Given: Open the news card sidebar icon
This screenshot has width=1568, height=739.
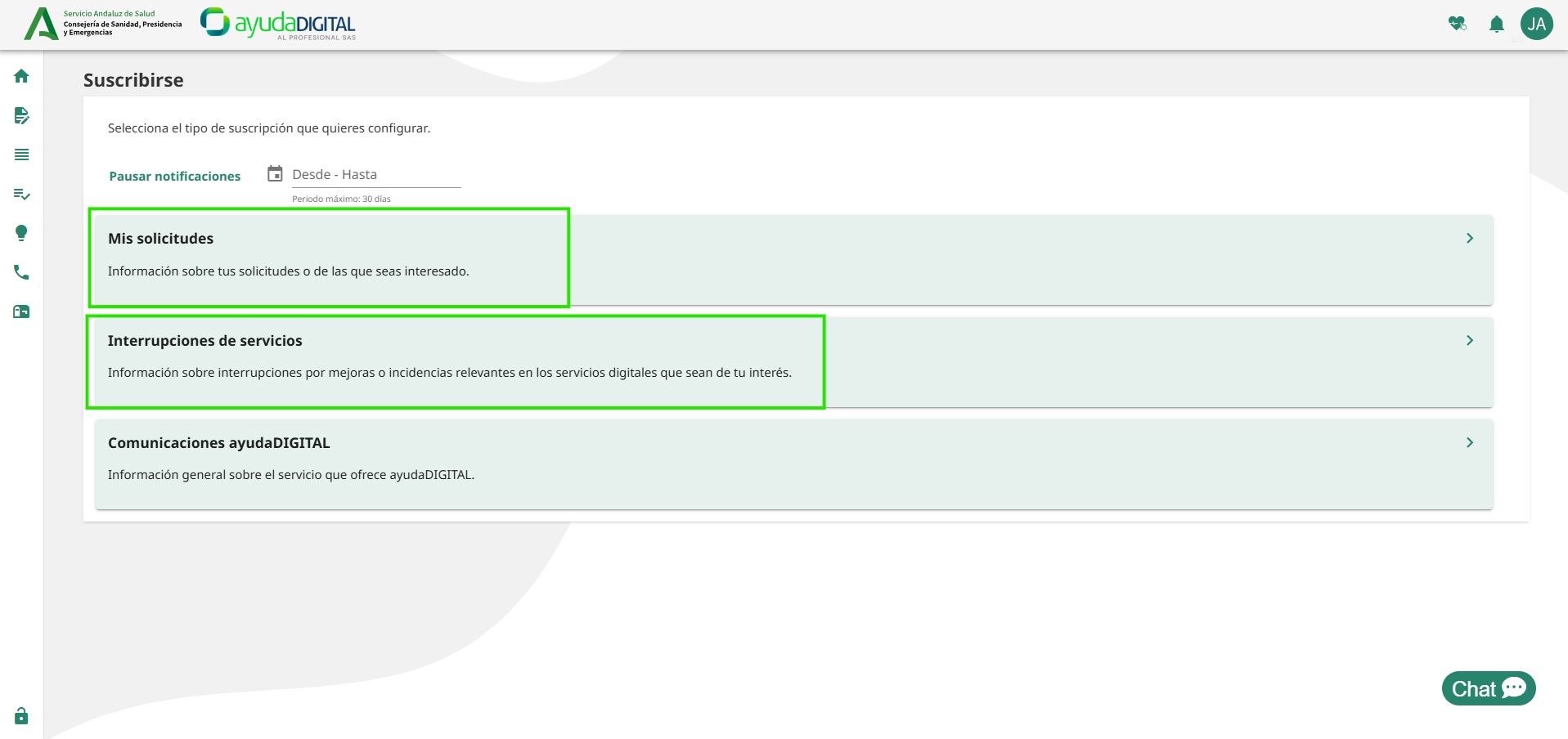Looking at the screenshot, I should 21,311.
